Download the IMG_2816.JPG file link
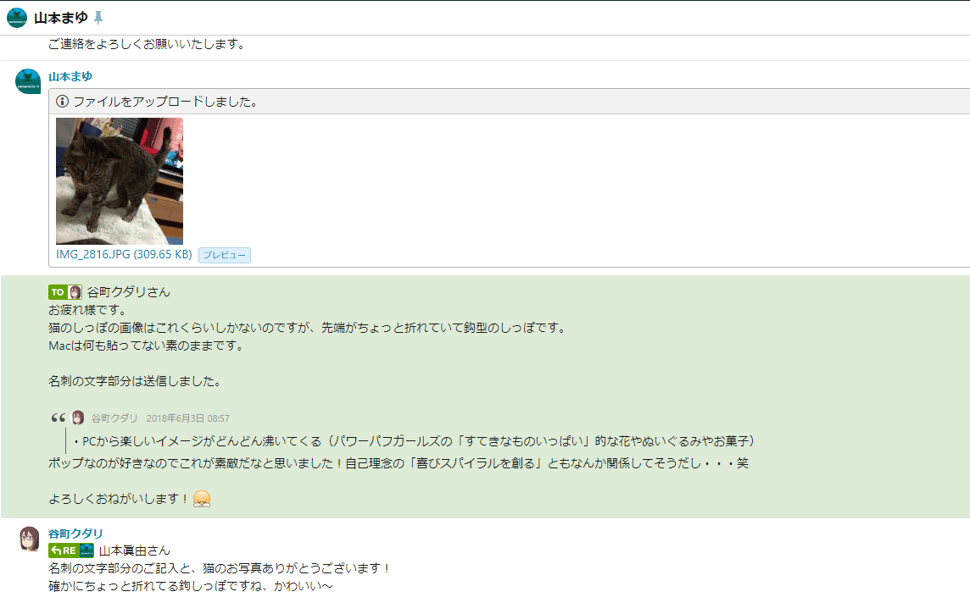The width and height of the screenshot is (970, 614). tap(124, 254)
